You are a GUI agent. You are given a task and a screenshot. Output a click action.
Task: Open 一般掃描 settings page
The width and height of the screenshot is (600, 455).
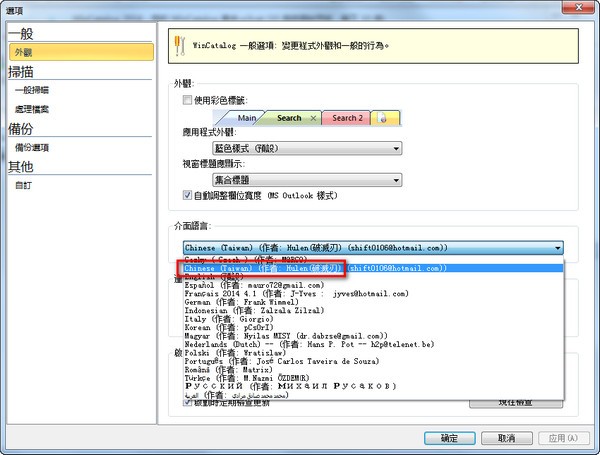(x=32, y=90)
